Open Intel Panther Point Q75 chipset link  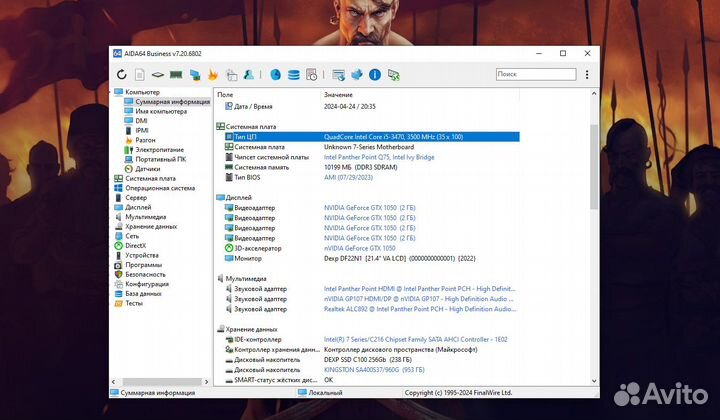pyautogui.click(x=379, y=157)
